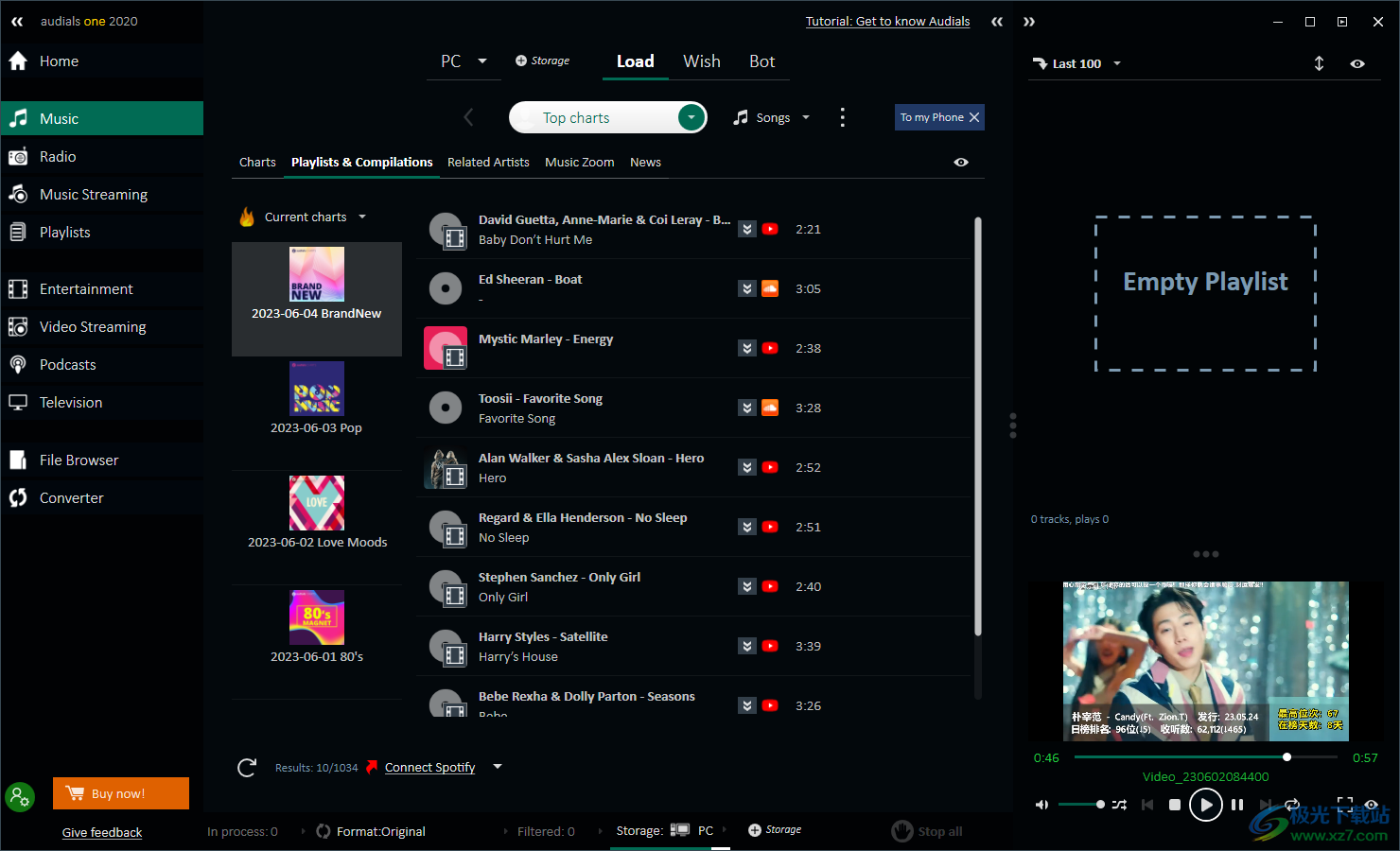Open the Converter tool
1400x851 pixels.
[x=102, y=498]
